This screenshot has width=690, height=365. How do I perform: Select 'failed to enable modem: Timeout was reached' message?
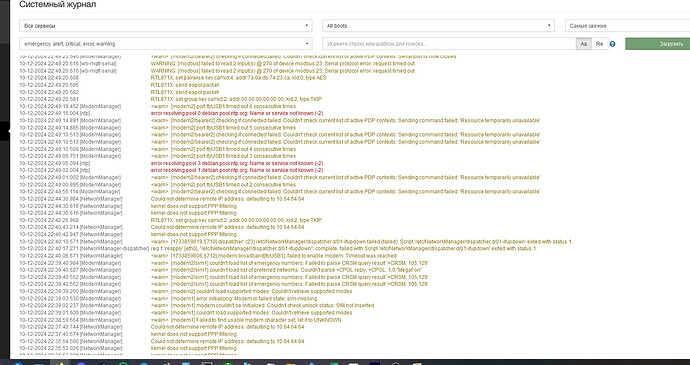tap(274, 256)
